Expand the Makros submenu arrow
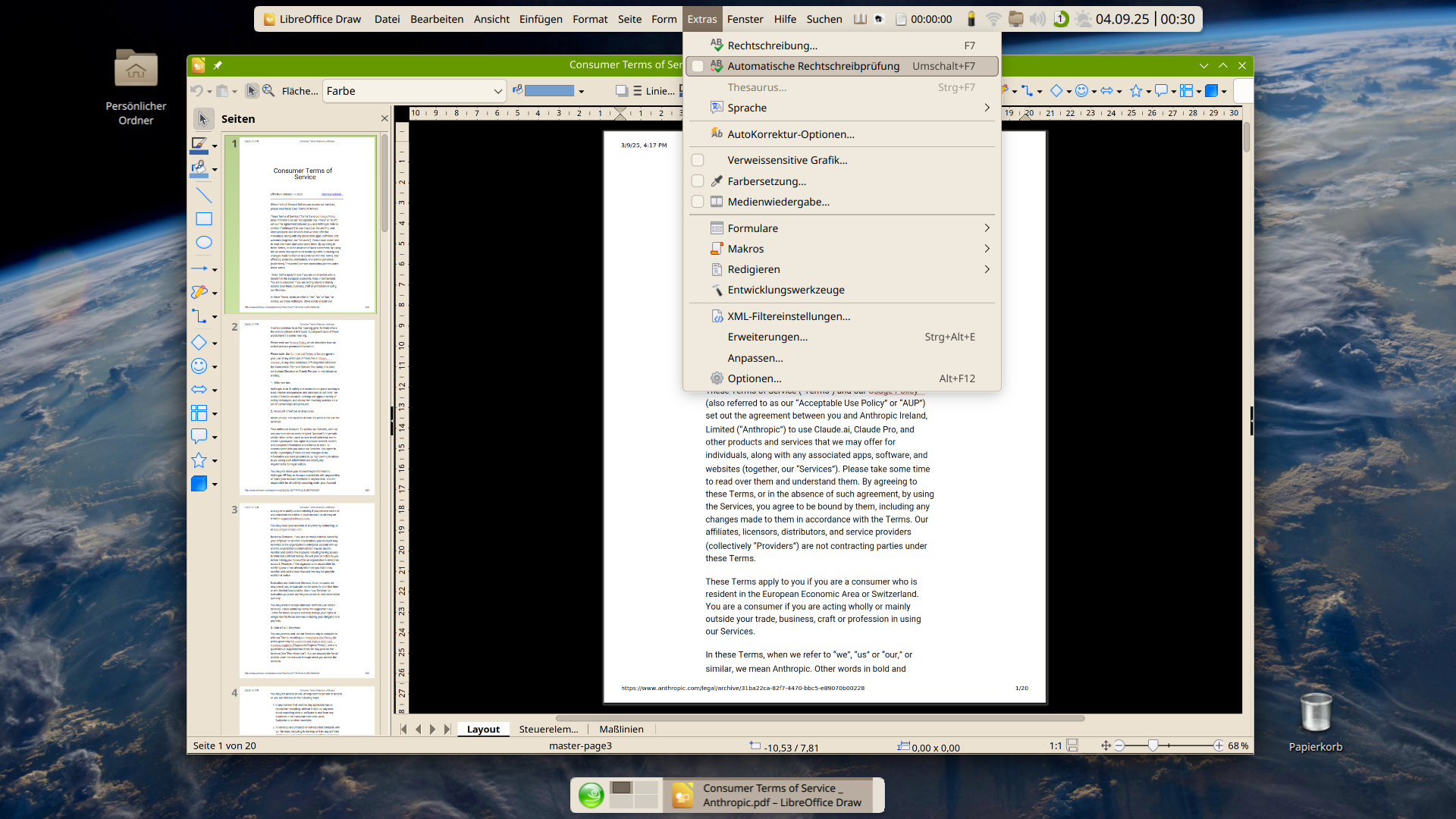The height and width of the screenshot is (819, 1456). [x=987, y=249]
